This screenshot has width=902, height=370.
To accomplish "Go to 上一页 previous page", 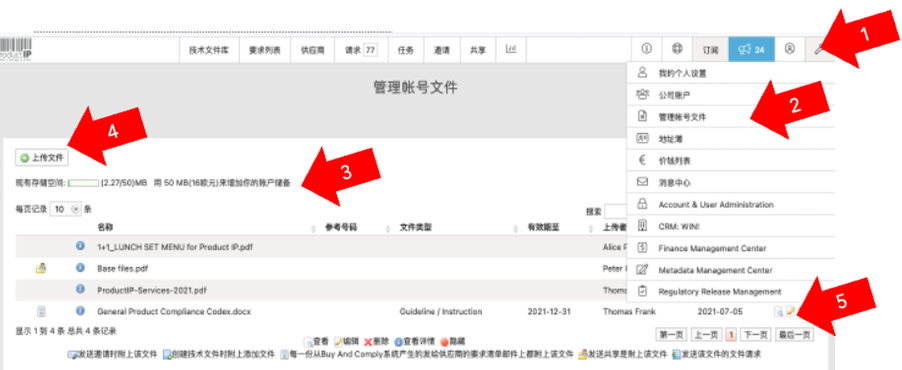I will coord(705,334).
